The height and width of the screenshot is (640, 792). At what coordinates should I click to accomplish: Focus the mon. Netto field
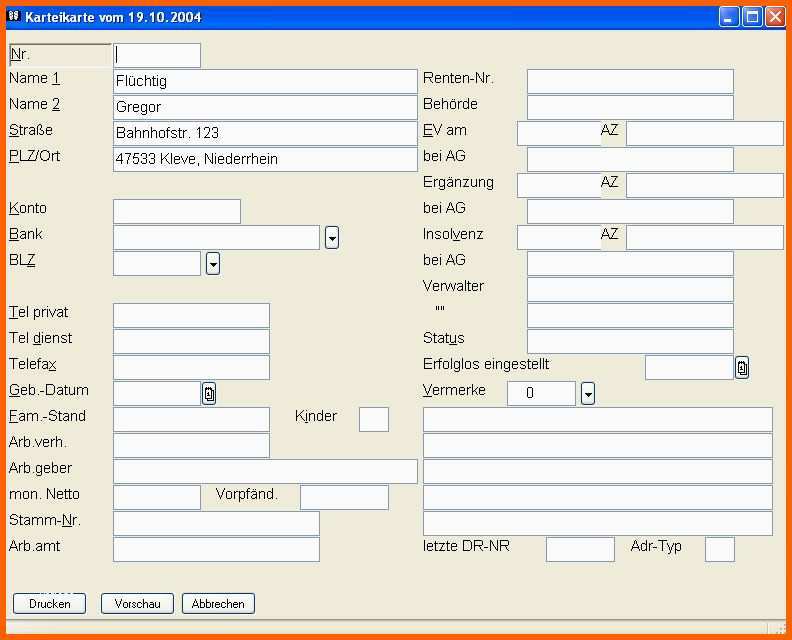(x=157, y=498)
